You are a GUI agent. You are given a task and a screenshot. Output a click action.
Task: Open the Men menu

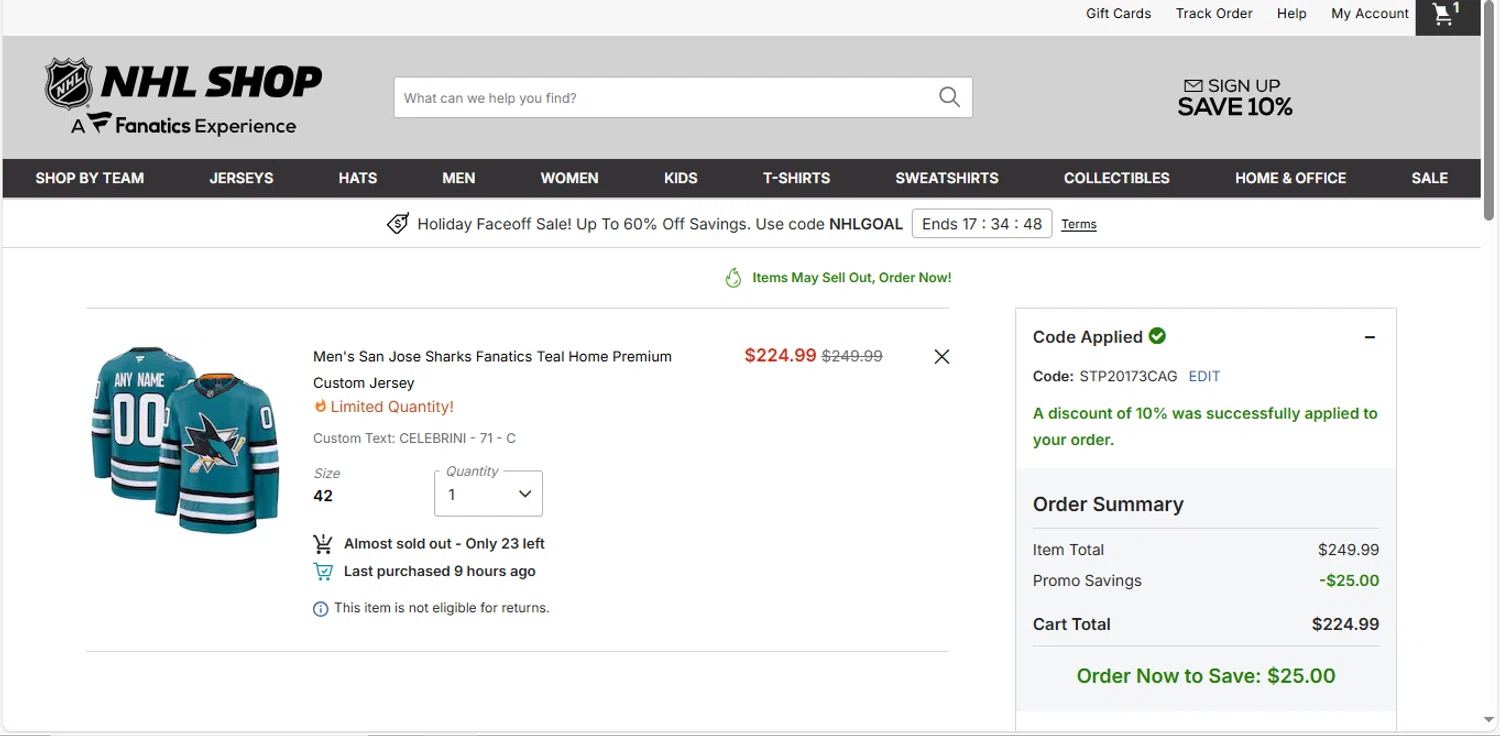(x=459, y=178)
